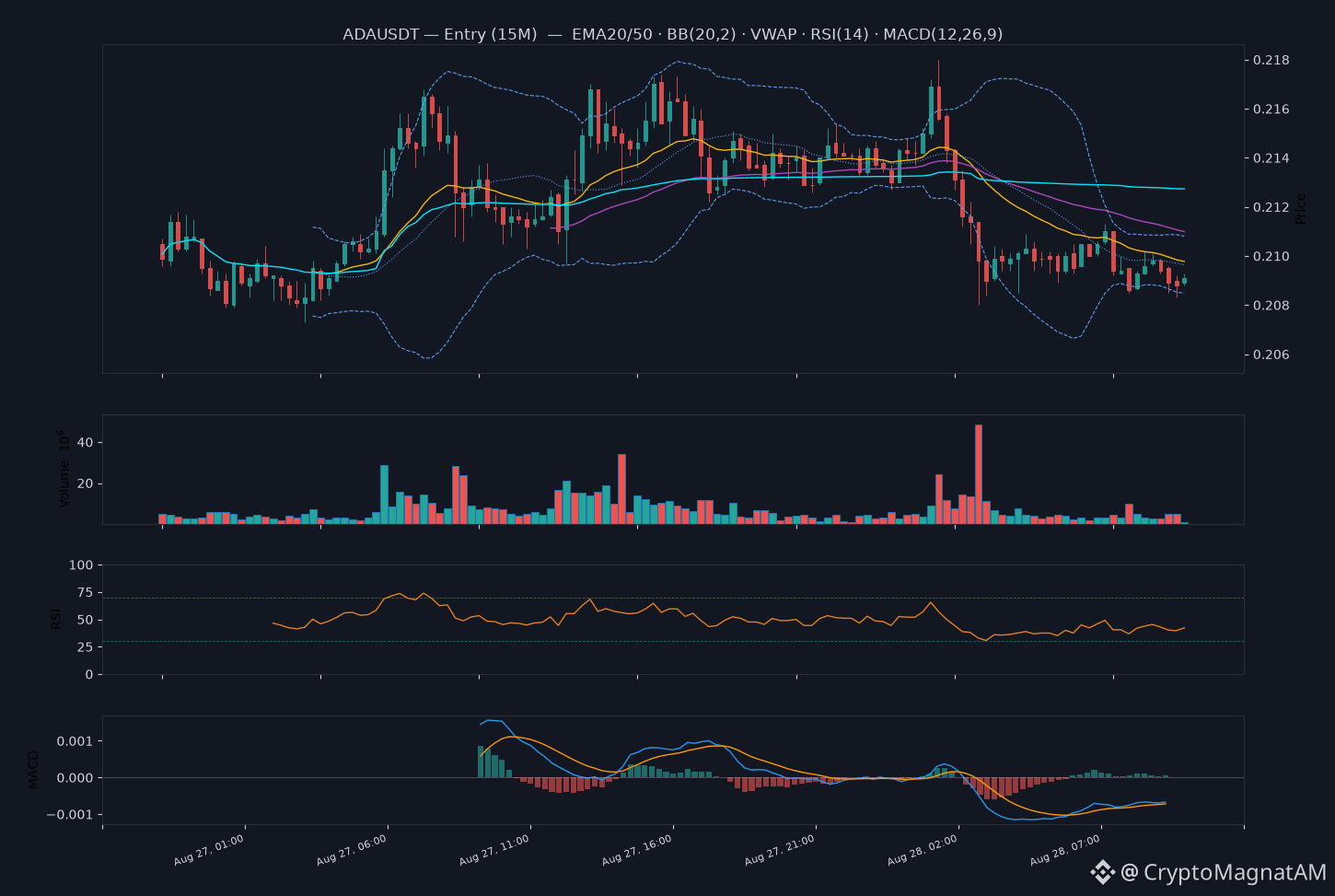Click the Aug 27, 06:00 time label
This screenshot has width=1335, height=896.
pos(352,849)
